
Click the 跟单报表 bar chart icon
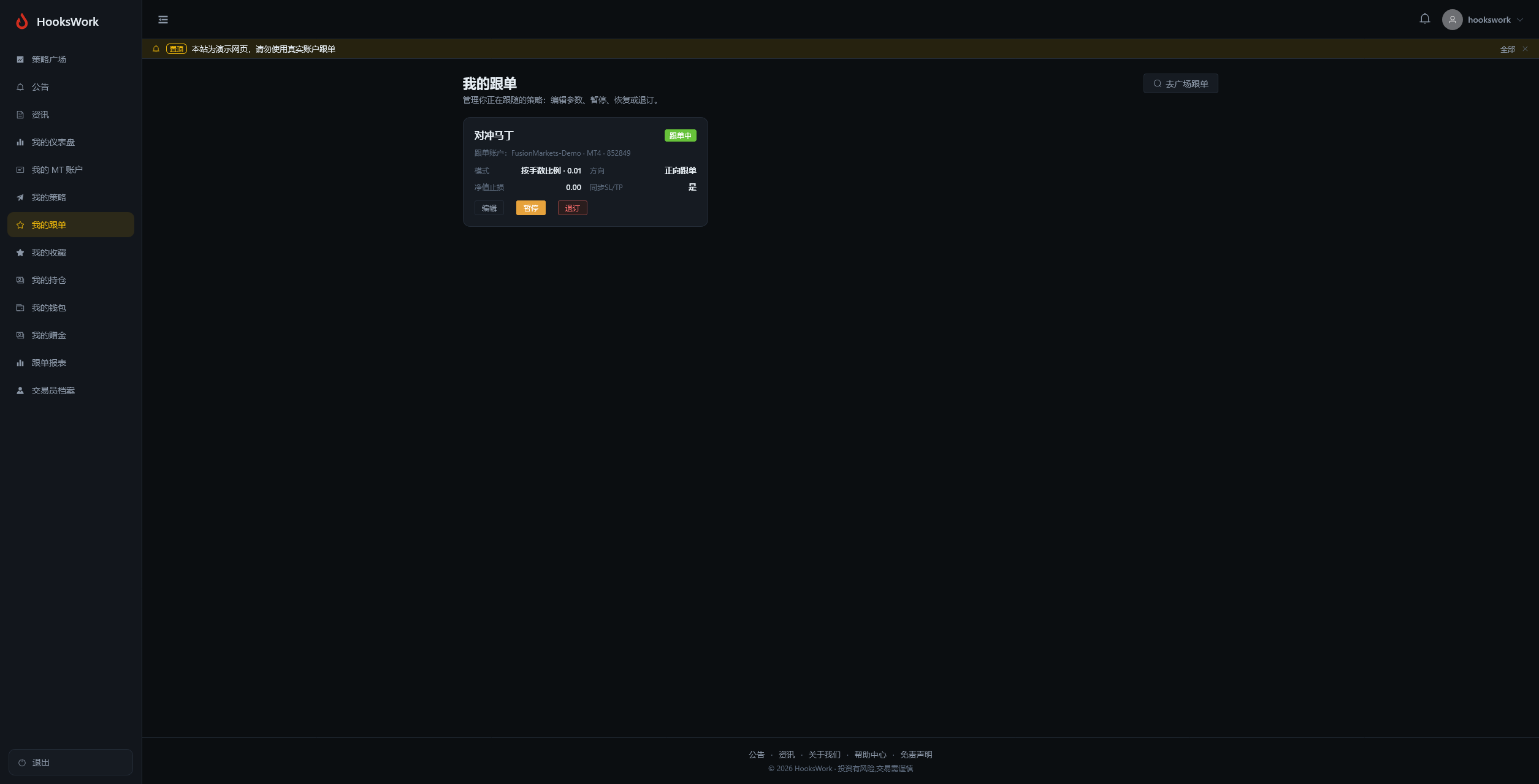point(20,363)
